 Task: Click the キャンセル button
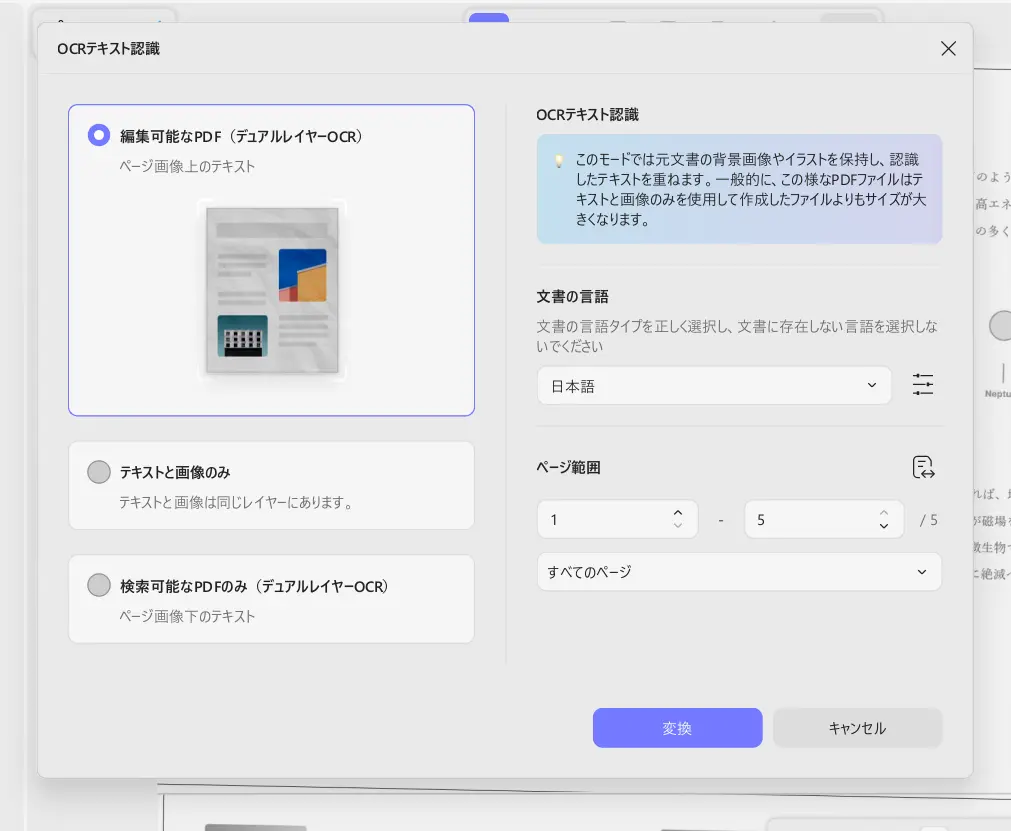tap(857, 727)
